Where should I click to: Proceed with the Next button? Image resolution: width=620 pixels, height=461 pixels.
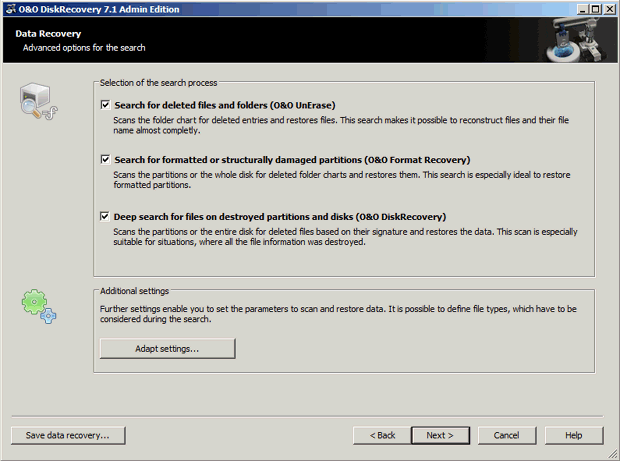[440, 435]
